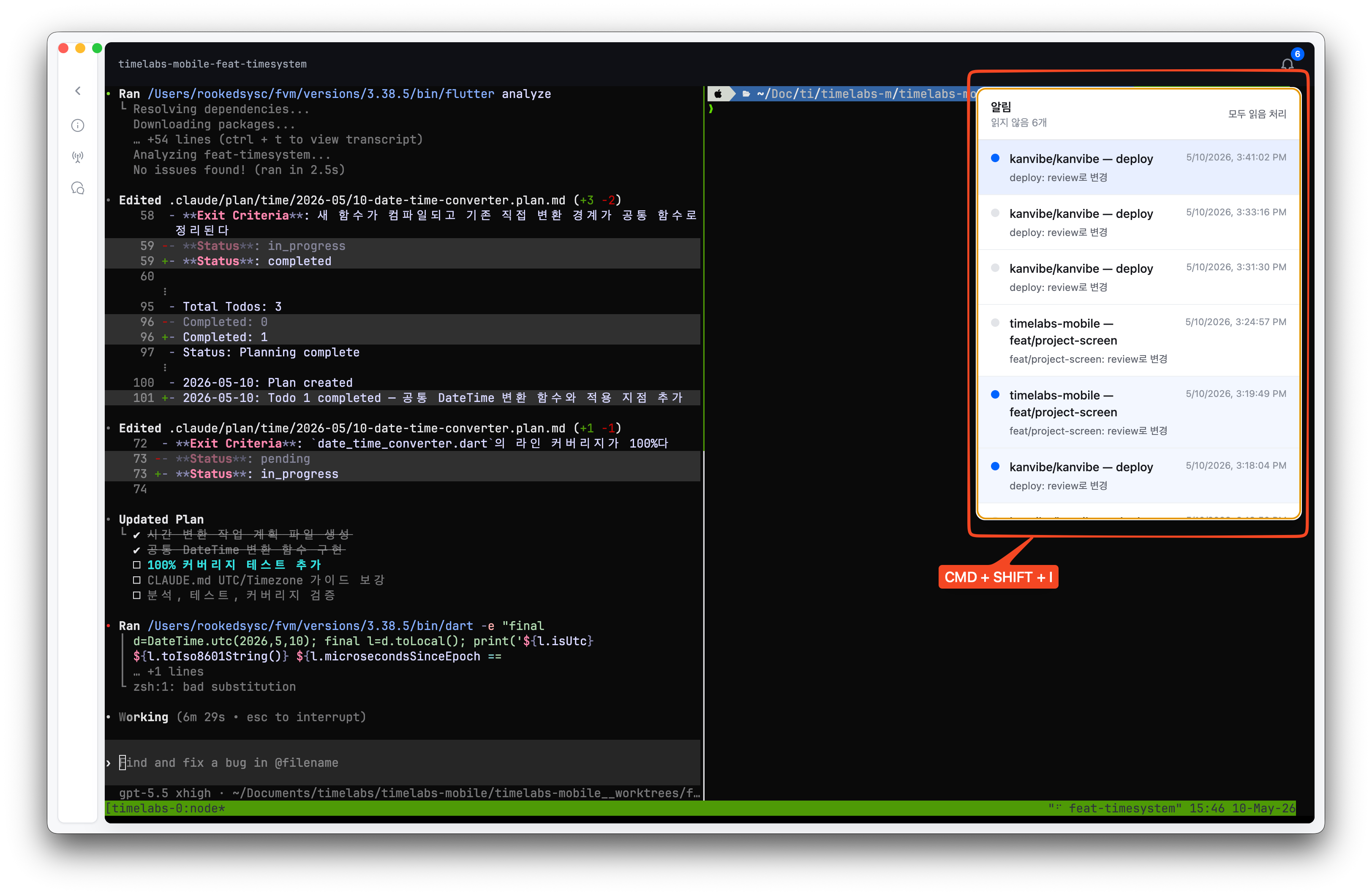
Task: Click the "No issues found! (ran in 2.5s)" line
Action: pos(239,170)
